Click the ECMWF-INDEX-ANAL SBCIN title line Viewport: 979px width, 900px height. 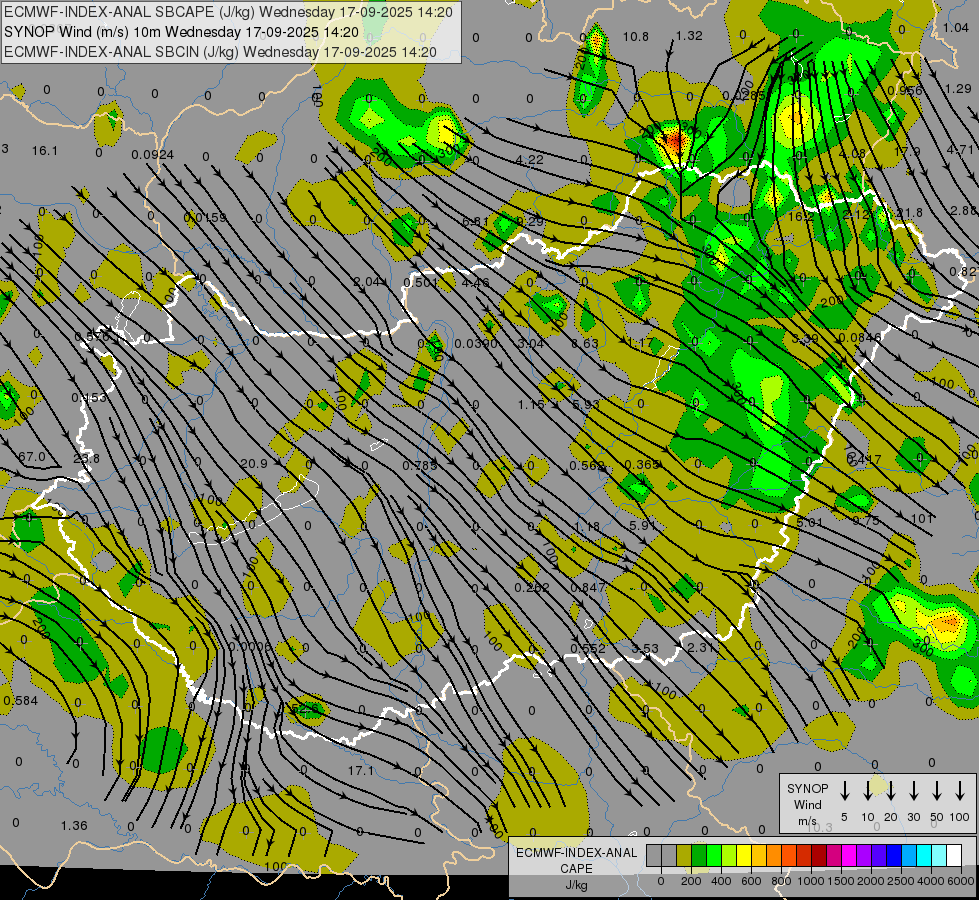tap(220, 51)
